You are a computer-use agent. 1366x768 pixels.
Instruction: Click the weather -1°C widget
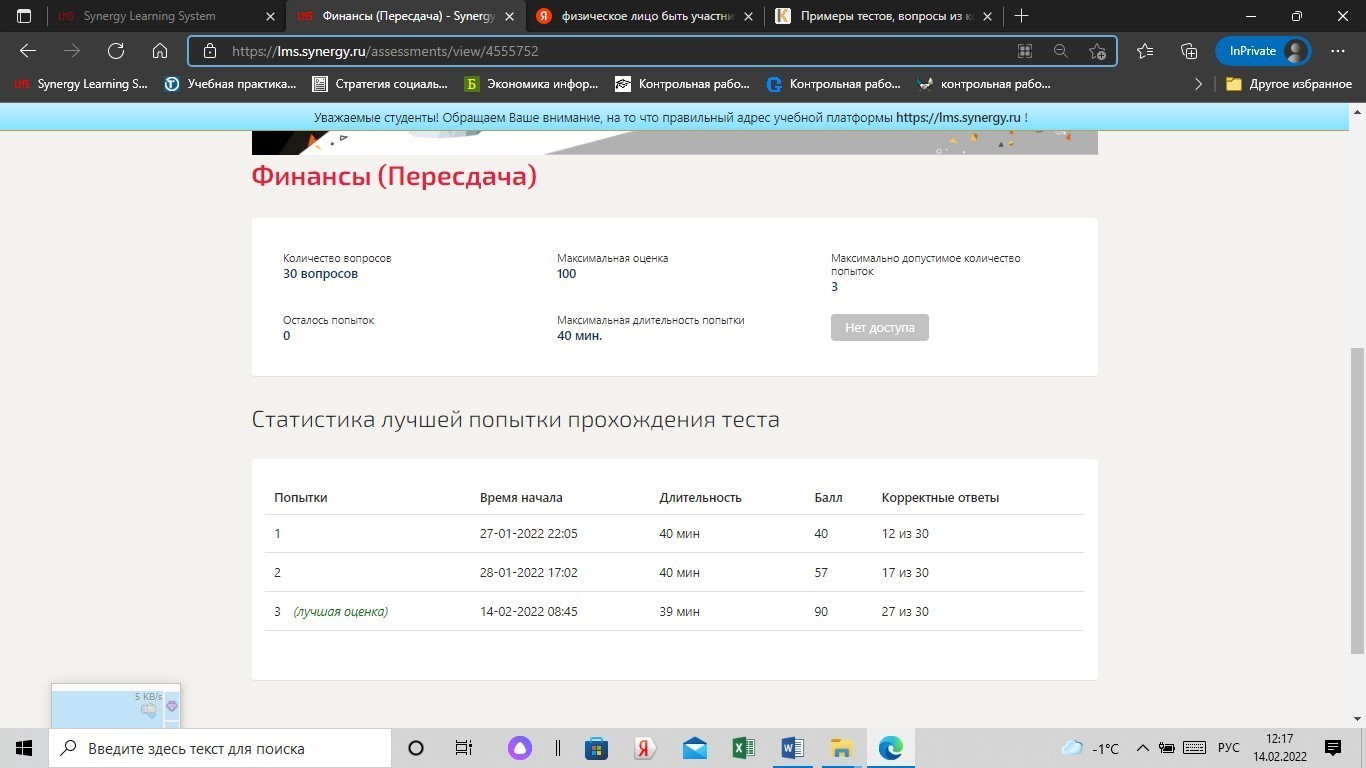tap(1090, 748)
